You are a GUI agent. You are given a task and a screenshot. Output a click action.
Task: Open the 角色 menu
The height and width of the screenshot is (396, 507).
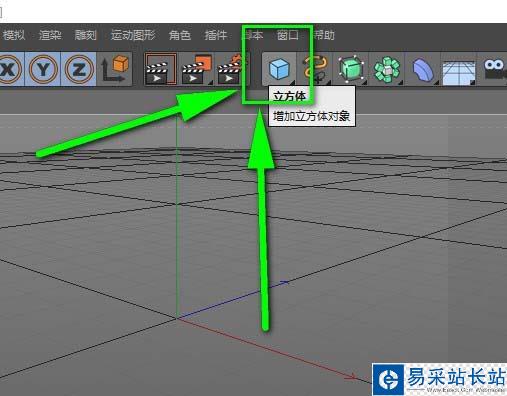180,35
